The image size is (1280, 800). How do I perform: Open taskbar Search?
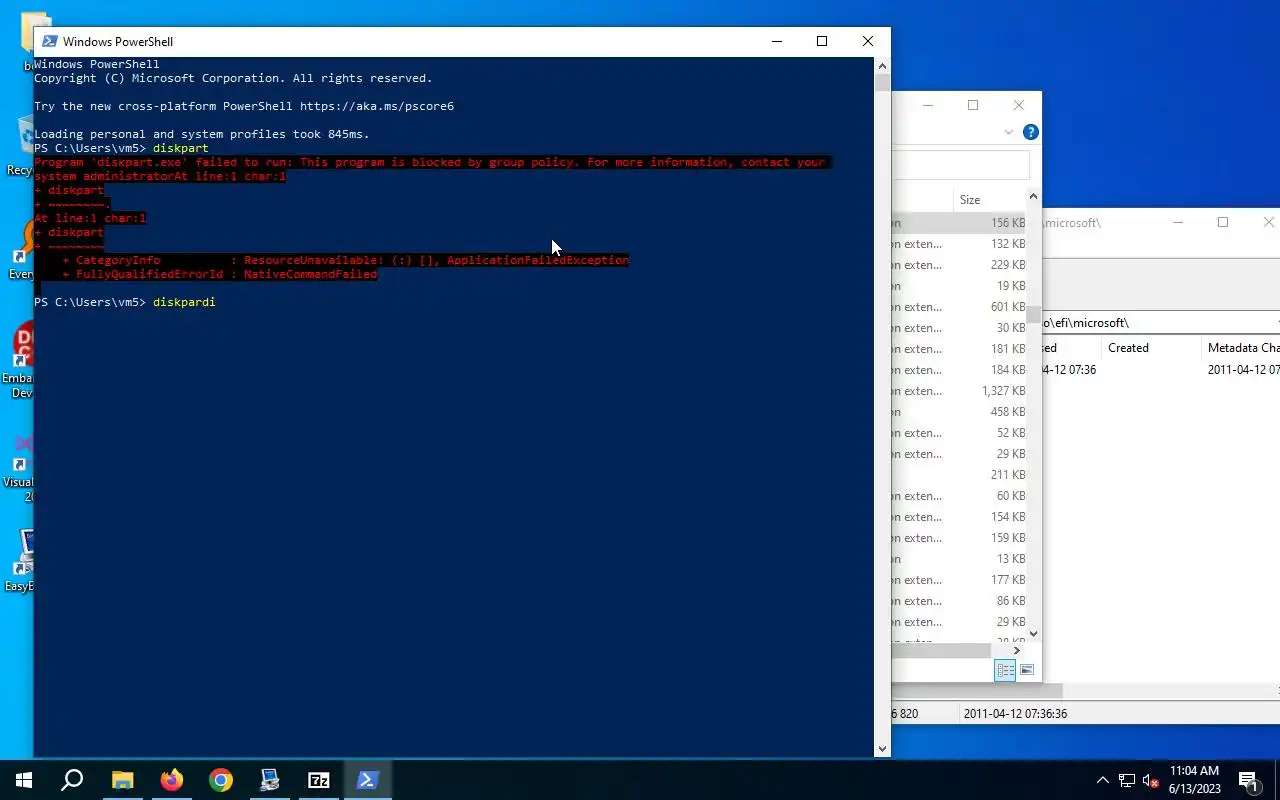pos(72,780)
